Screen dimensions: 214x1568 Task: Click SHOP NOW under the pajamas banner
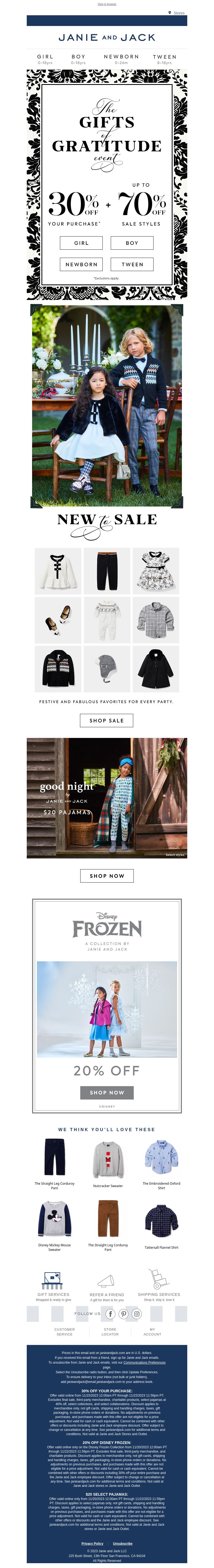point(107,875)
